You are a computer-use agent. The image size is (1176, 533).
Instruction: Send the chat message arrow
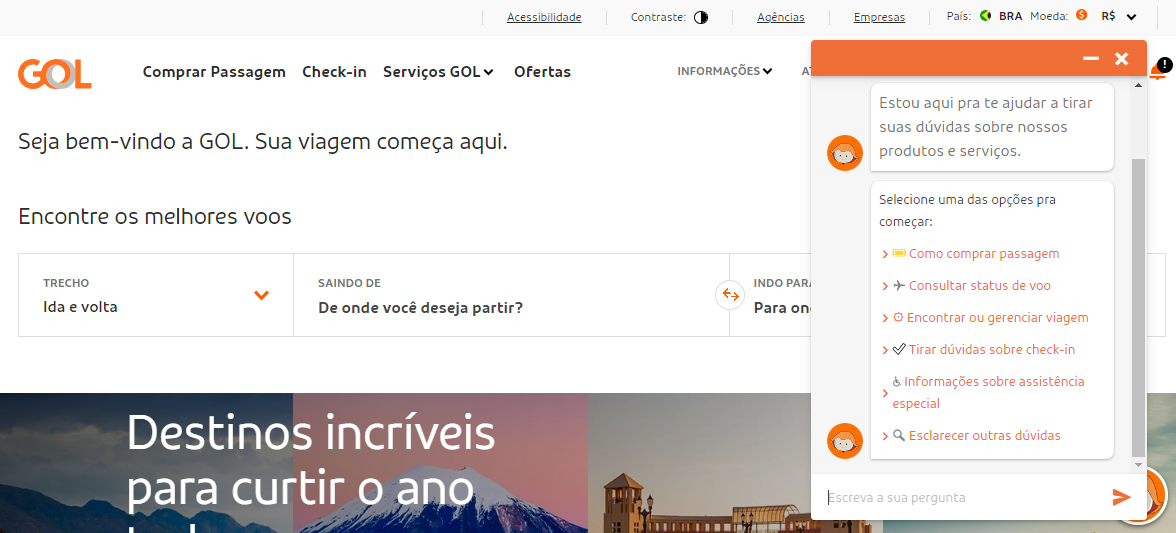(x=1121, y=497)
